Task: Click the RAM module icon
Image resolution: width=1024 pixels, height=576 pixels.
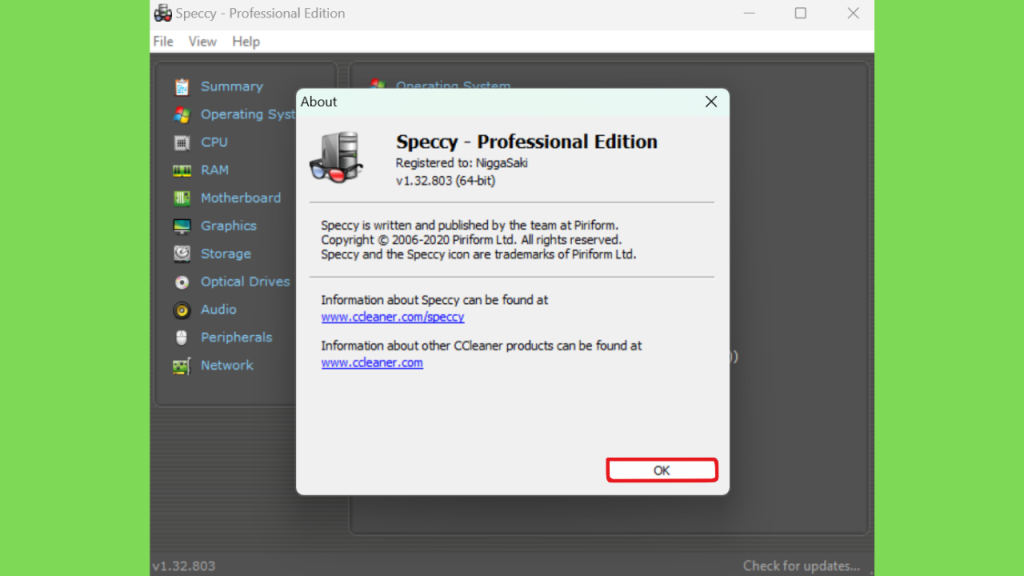Action: click(x=182, y=170)
